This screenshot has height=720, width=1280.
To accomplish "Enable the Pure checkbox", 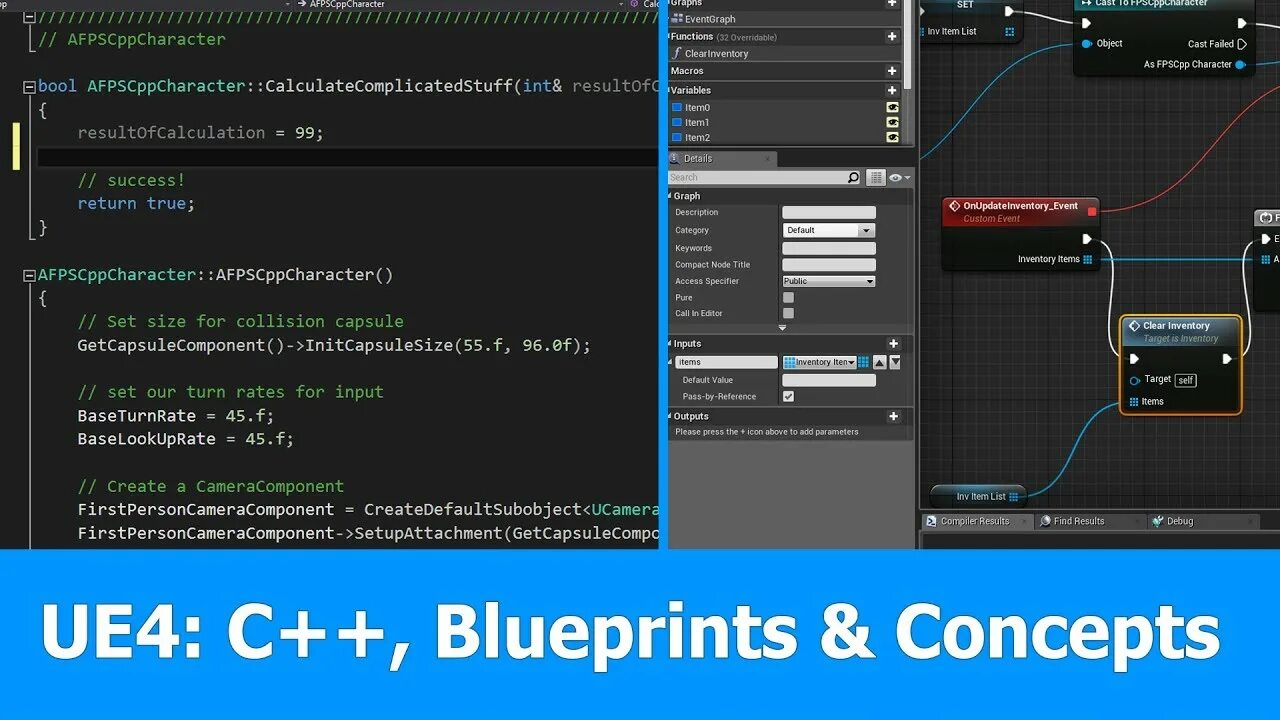I will coord(788,297).
